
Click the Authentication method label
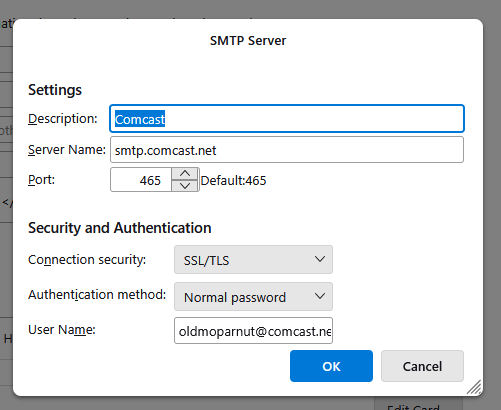pyautogui.click(x=97, y=295)
